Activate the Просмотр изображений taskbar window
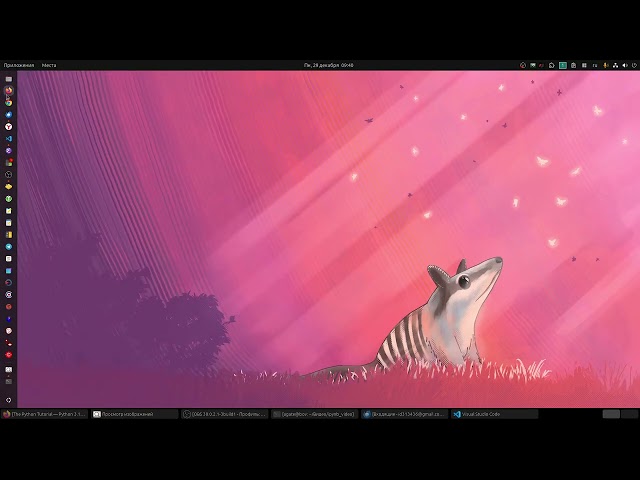This screenshot has width=640, height=480. 134,413
